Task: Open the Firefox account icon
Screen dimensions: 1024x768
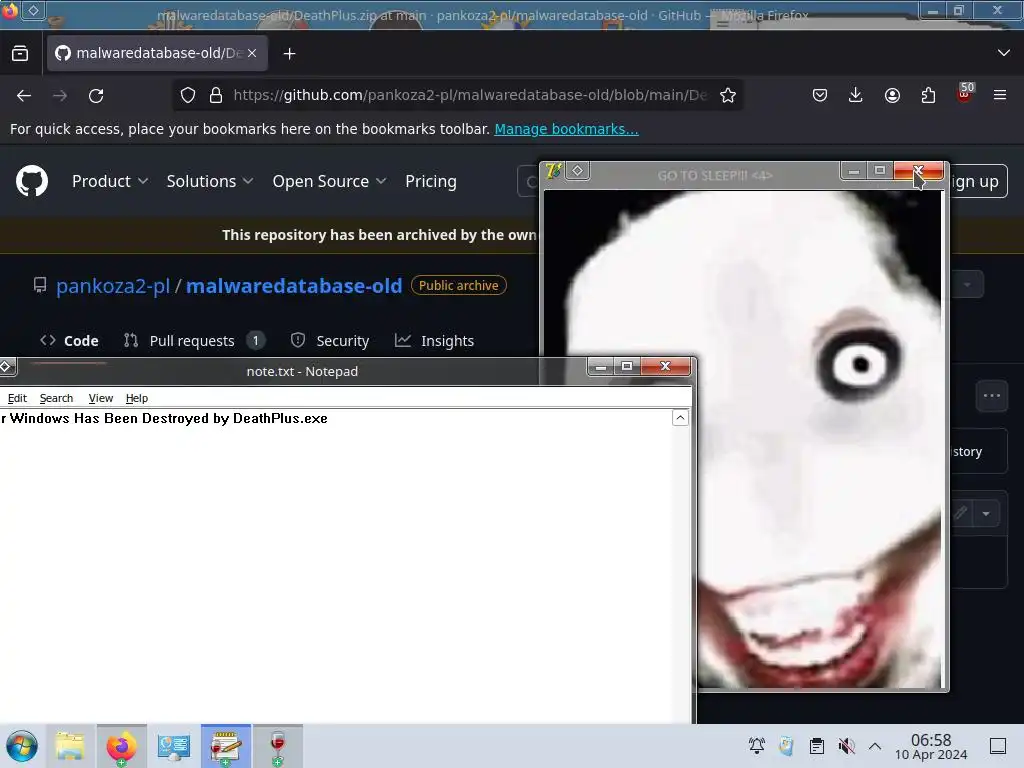Action: 892,95
